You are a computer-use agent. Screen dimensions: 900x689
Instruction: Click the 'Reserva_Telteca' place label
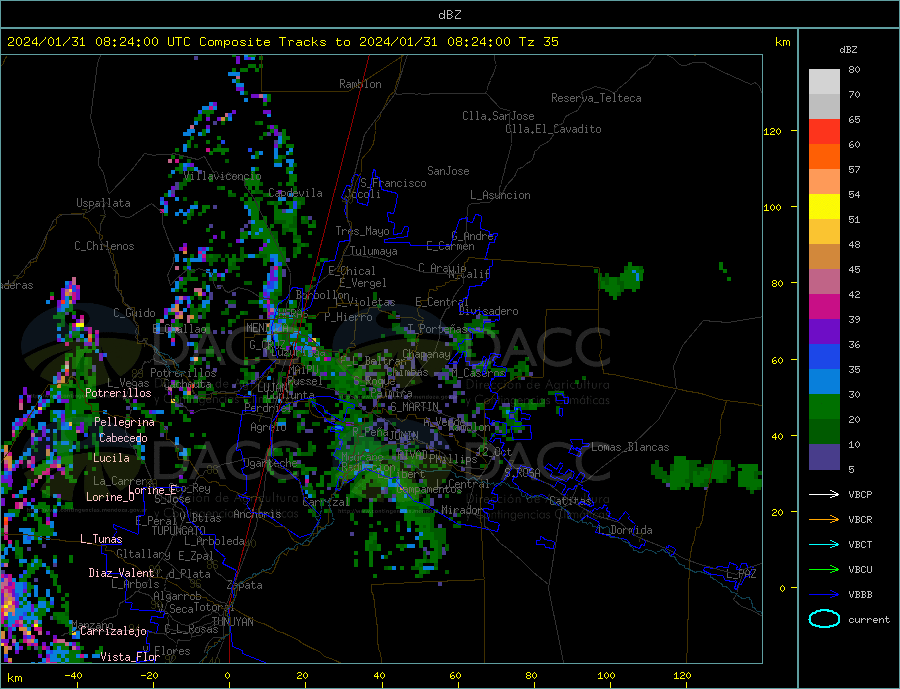596,98
